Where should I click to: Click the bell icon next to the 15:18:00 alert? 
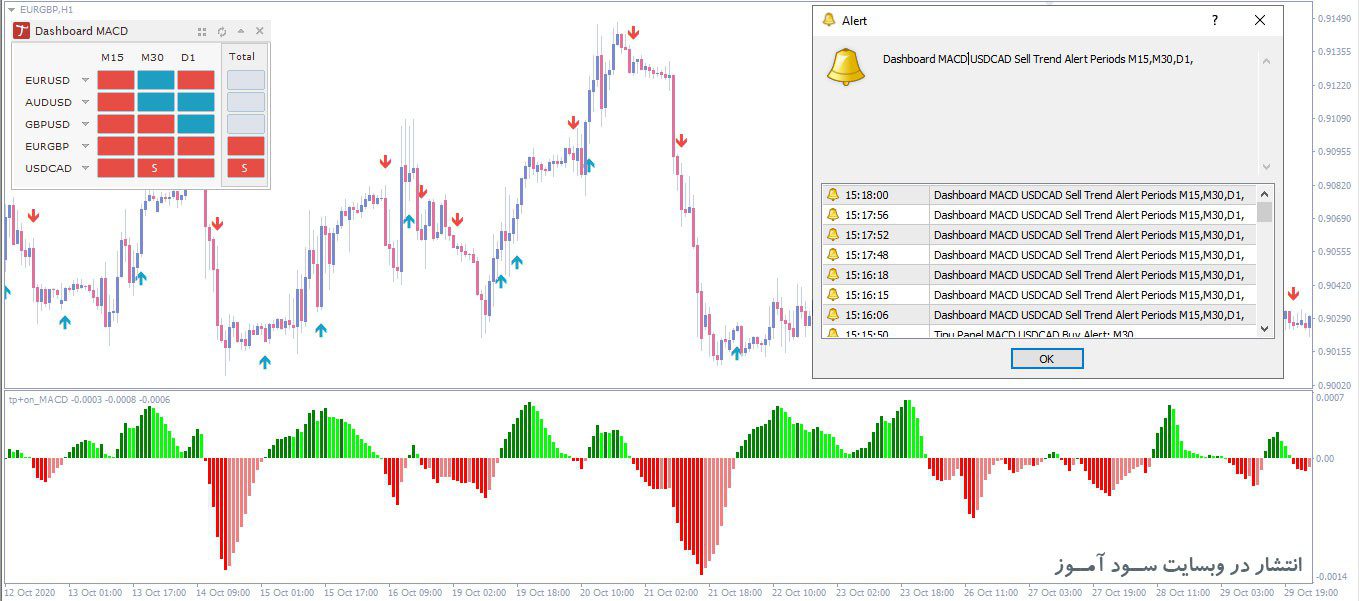click(835, 194)
